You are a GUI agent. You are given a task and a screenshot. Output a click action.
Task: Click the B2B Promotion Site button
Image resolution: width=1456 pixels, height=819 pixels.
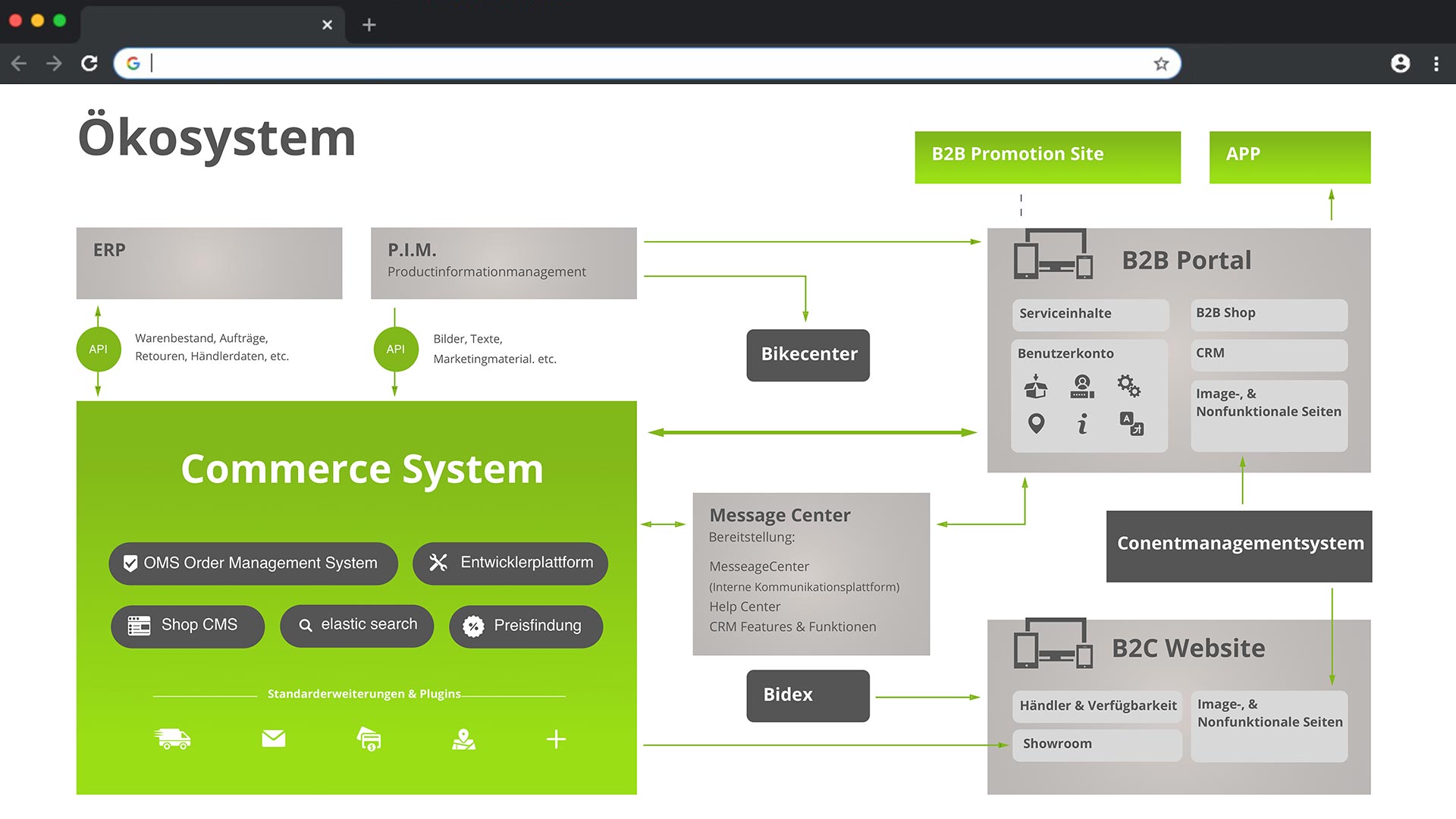click(x=1047, y=157)
